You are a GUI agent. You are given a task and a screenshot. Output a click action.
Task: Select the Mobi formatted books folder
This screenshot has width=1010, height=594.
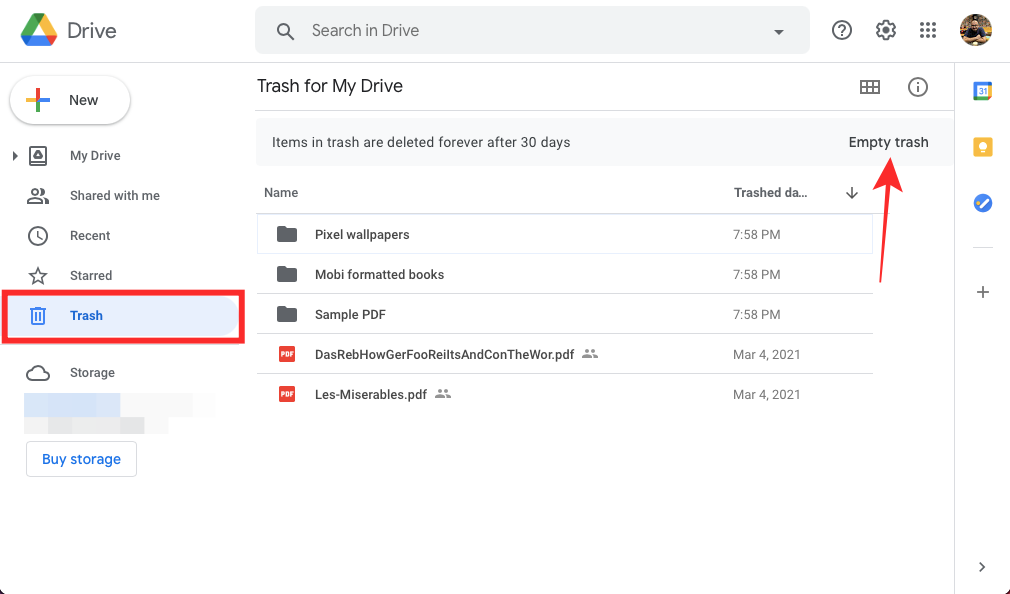[x=564, y=274]
